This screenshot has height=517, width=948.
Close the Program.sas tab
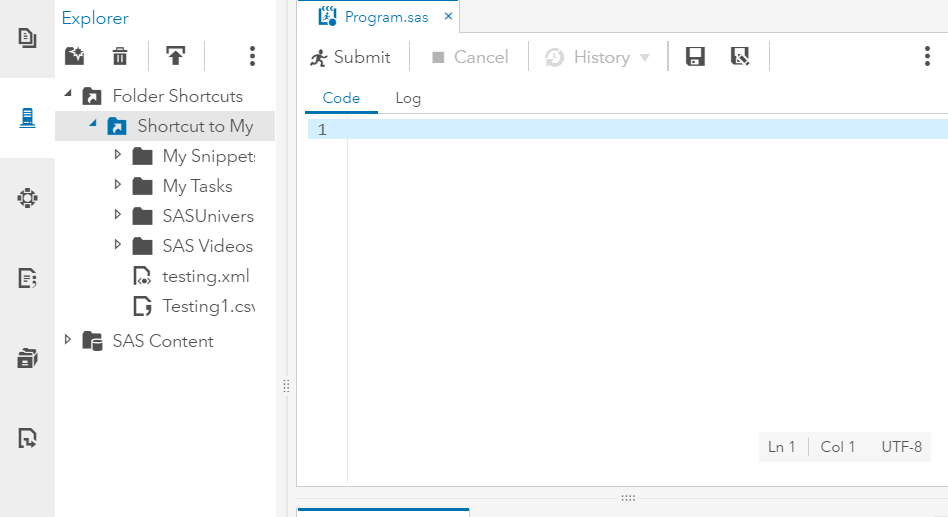(448, 16)
